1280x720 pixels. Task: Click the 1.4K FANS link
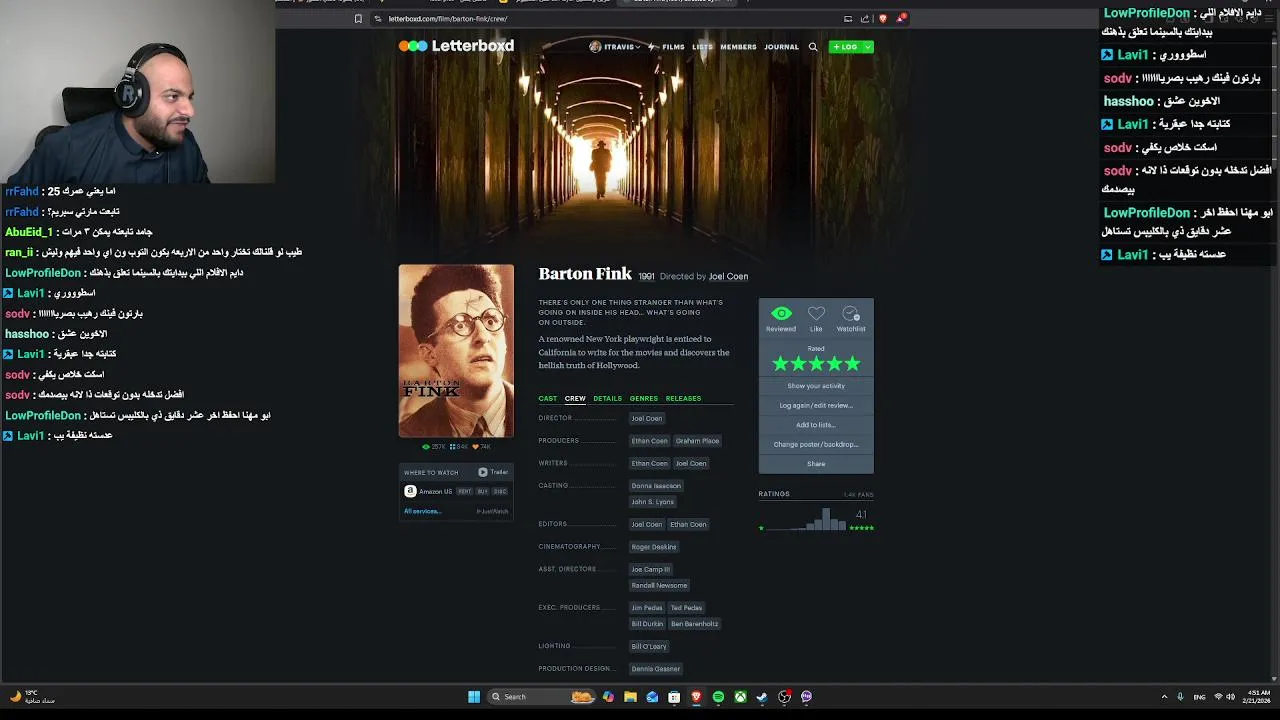click(x=858, y=494)
